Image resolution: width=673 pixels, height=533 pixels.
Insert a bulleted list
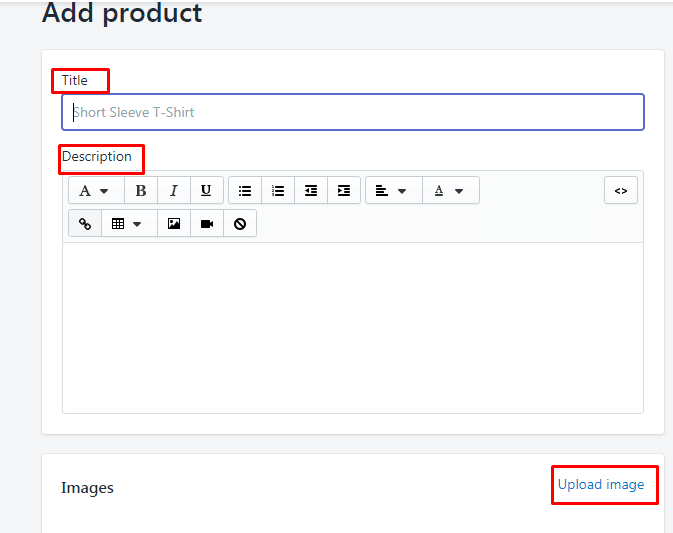[x=245, y=190]
